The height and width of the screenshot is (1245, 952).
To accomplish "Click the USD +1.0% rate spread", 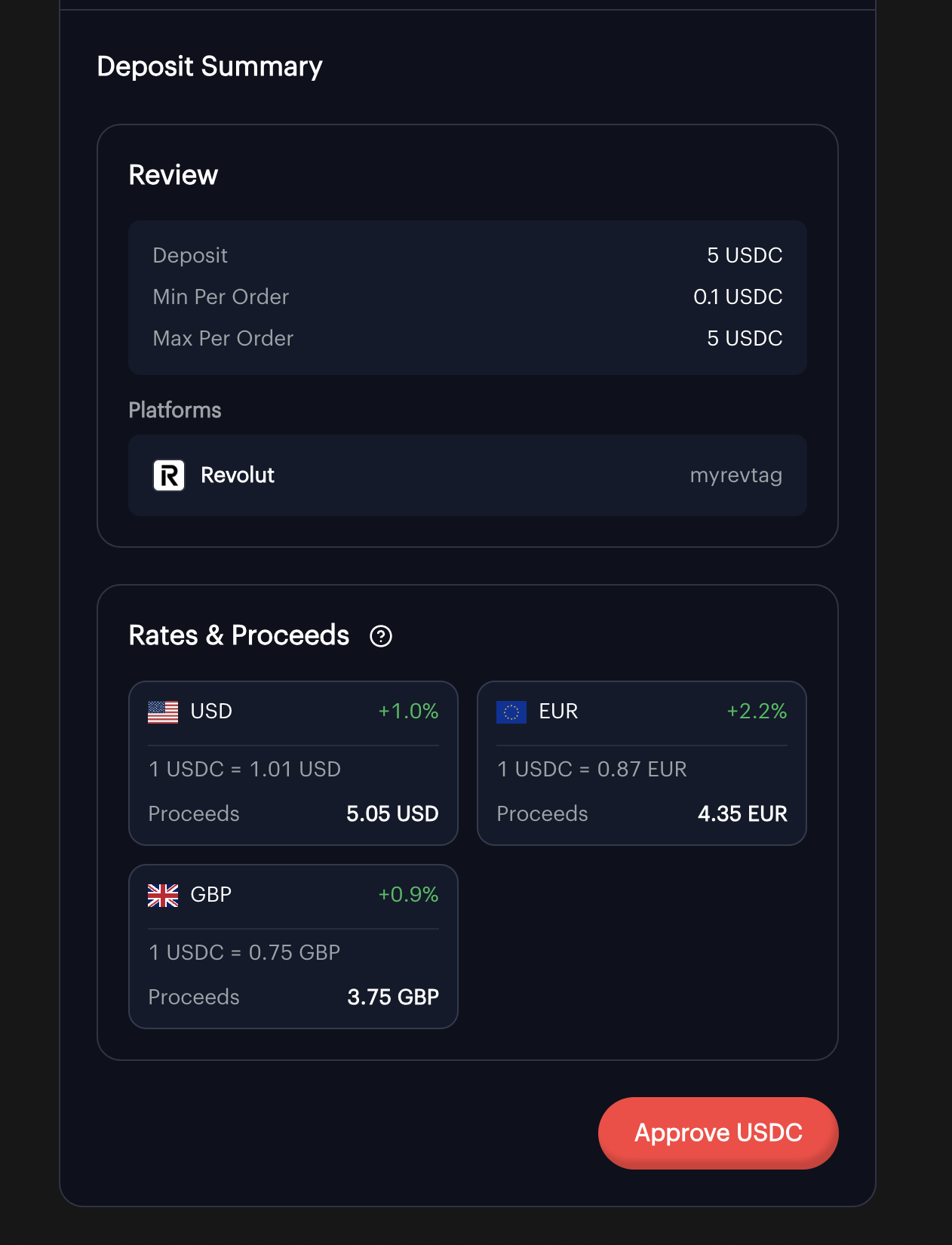I will point(408,712).
